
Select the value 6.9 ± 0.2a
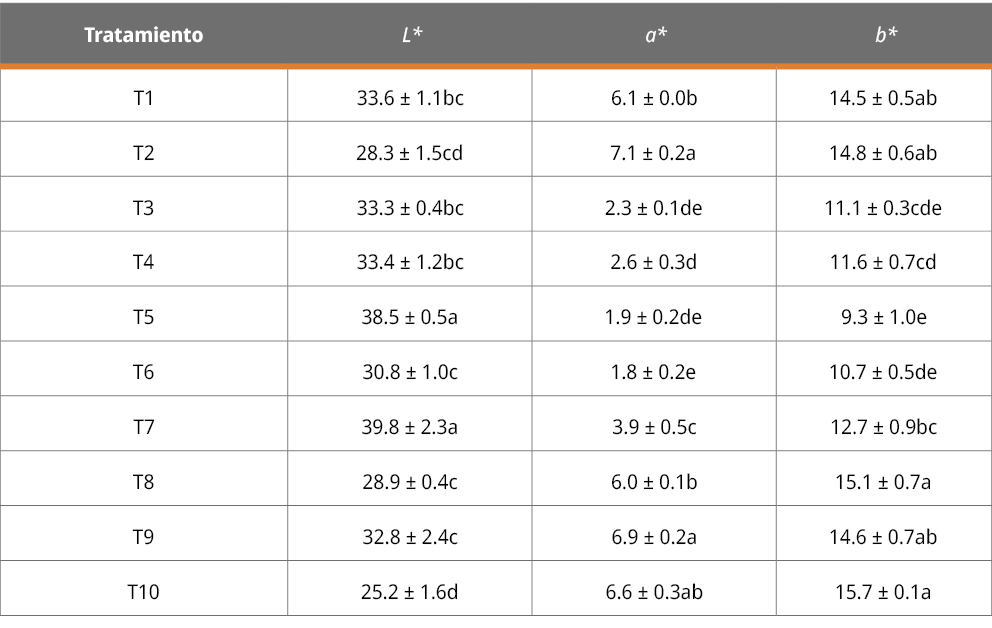pos(654,537)
